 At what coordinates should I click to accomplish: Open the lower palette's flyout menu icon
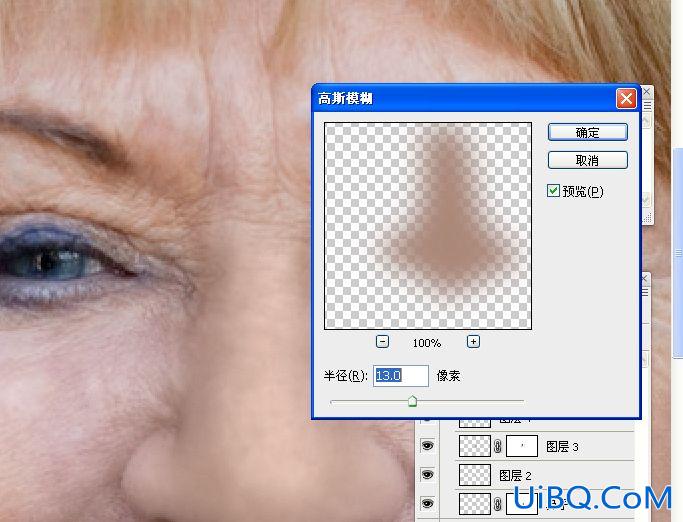646,292
